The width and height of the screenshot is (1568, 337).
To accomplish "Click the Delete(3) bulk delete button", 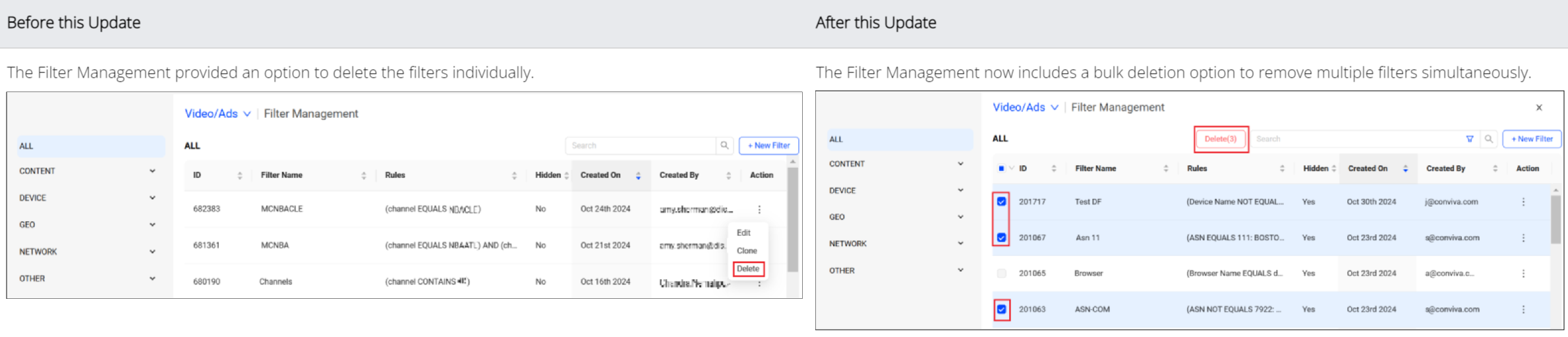I will coord(1221,139).
